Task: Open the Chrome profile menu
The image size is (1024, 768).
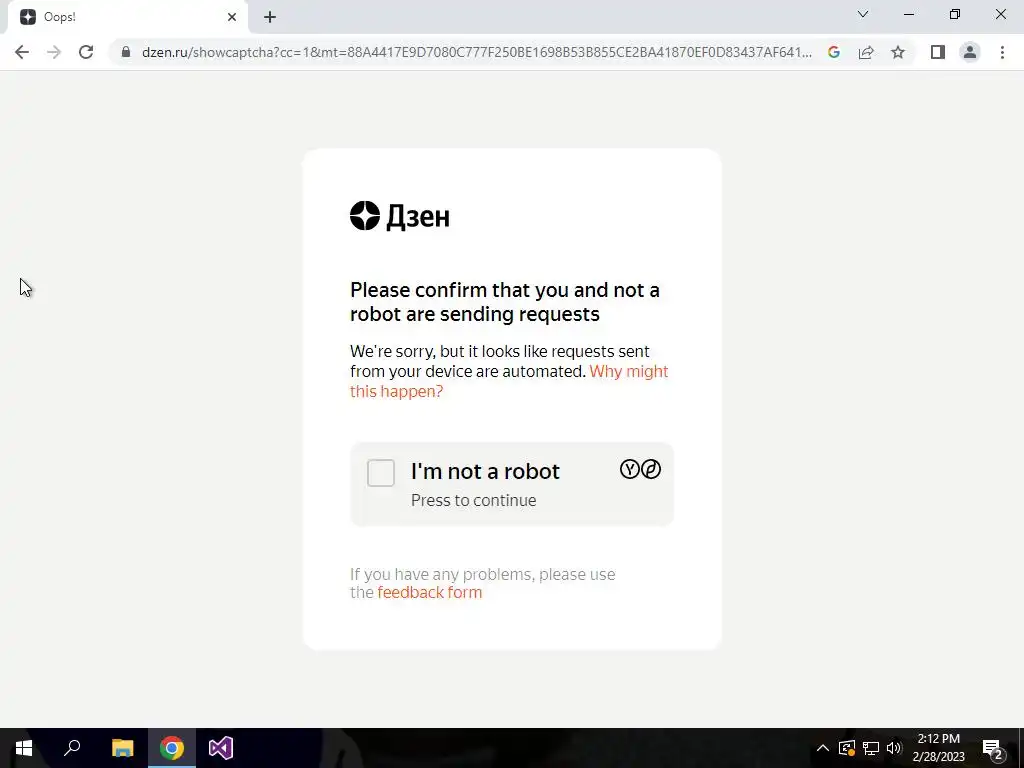Action: (970, 52)
